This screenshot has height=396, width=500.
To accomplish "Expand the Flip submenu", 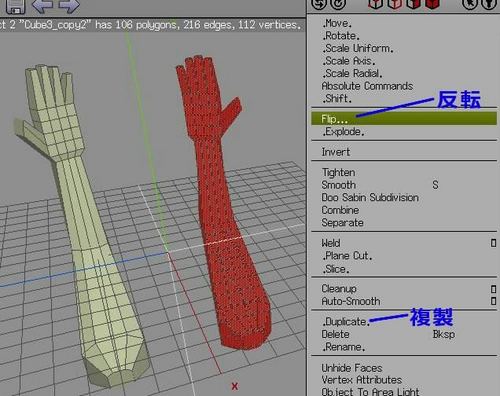I will point(404,119).
